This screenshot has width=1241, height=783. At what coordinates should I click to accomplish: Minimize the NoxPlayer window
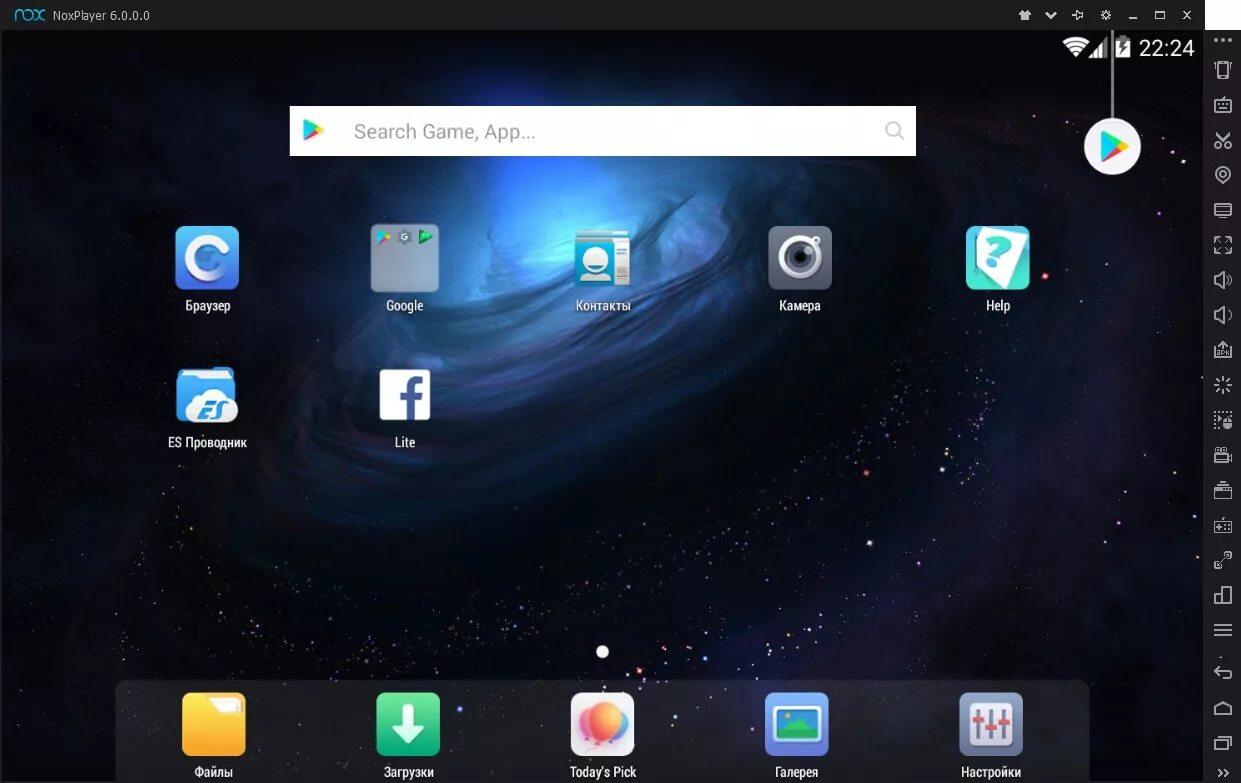click(x=1133, y=15)
